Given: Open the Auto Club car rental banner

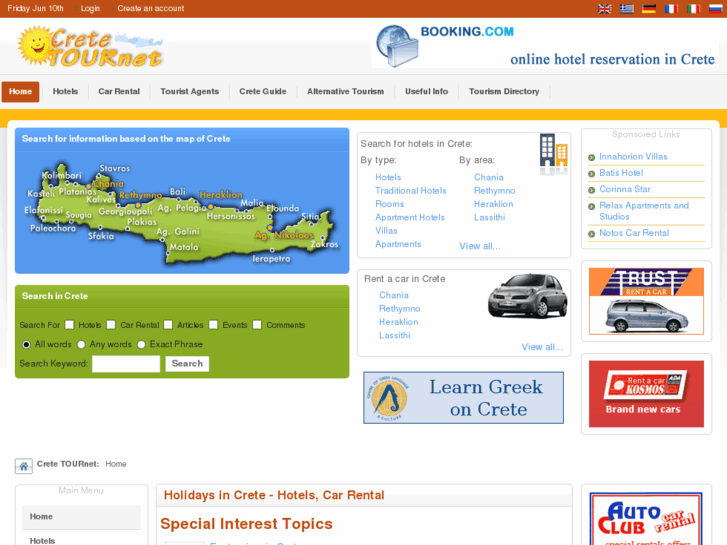Looking at the screenshot, I should tap(646, 519).
